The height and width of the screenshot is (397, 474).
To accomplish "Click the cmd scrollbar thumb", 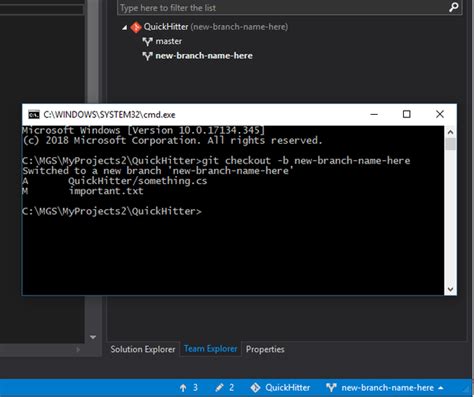I will pyautogui.click(x=450, y=144).
